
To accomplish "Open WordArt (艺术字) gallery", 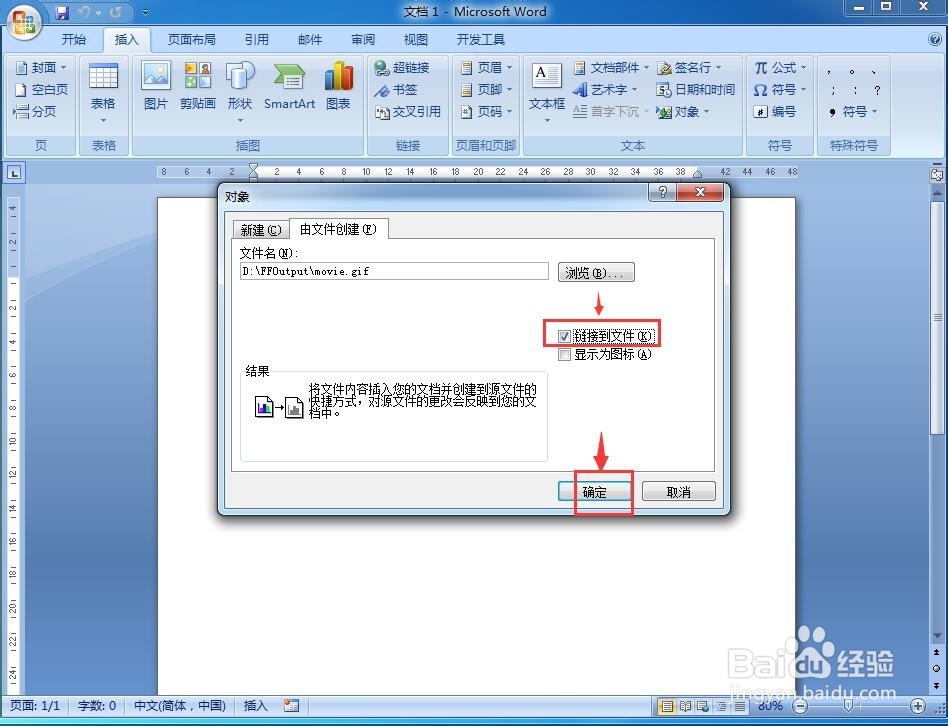I will pyautogui.click(x=605, y=90).
